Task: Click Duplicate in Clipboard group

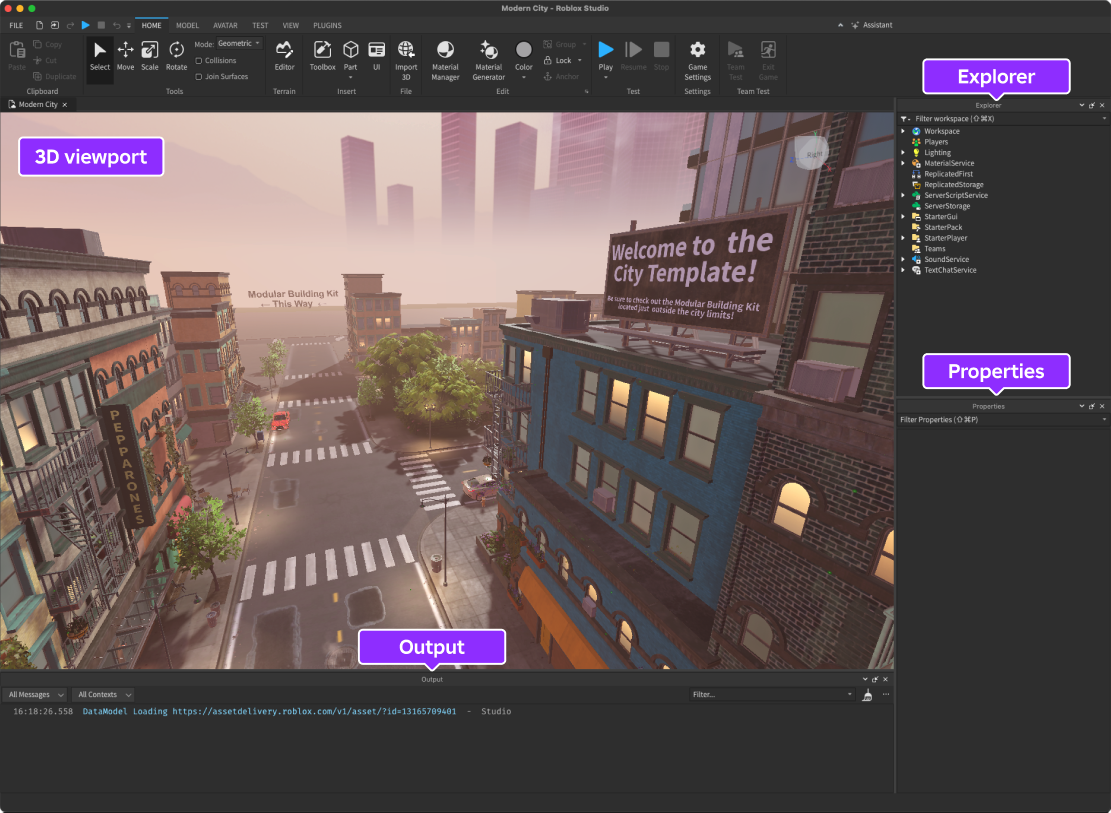Action: (55, 77)
